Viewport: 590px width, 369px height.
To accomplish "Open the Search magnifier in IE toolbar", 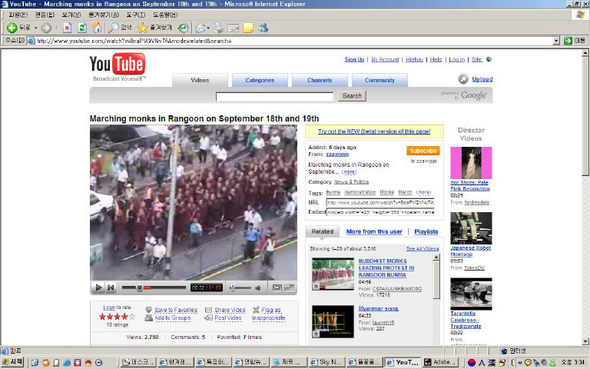I will (x=113, y=27).
